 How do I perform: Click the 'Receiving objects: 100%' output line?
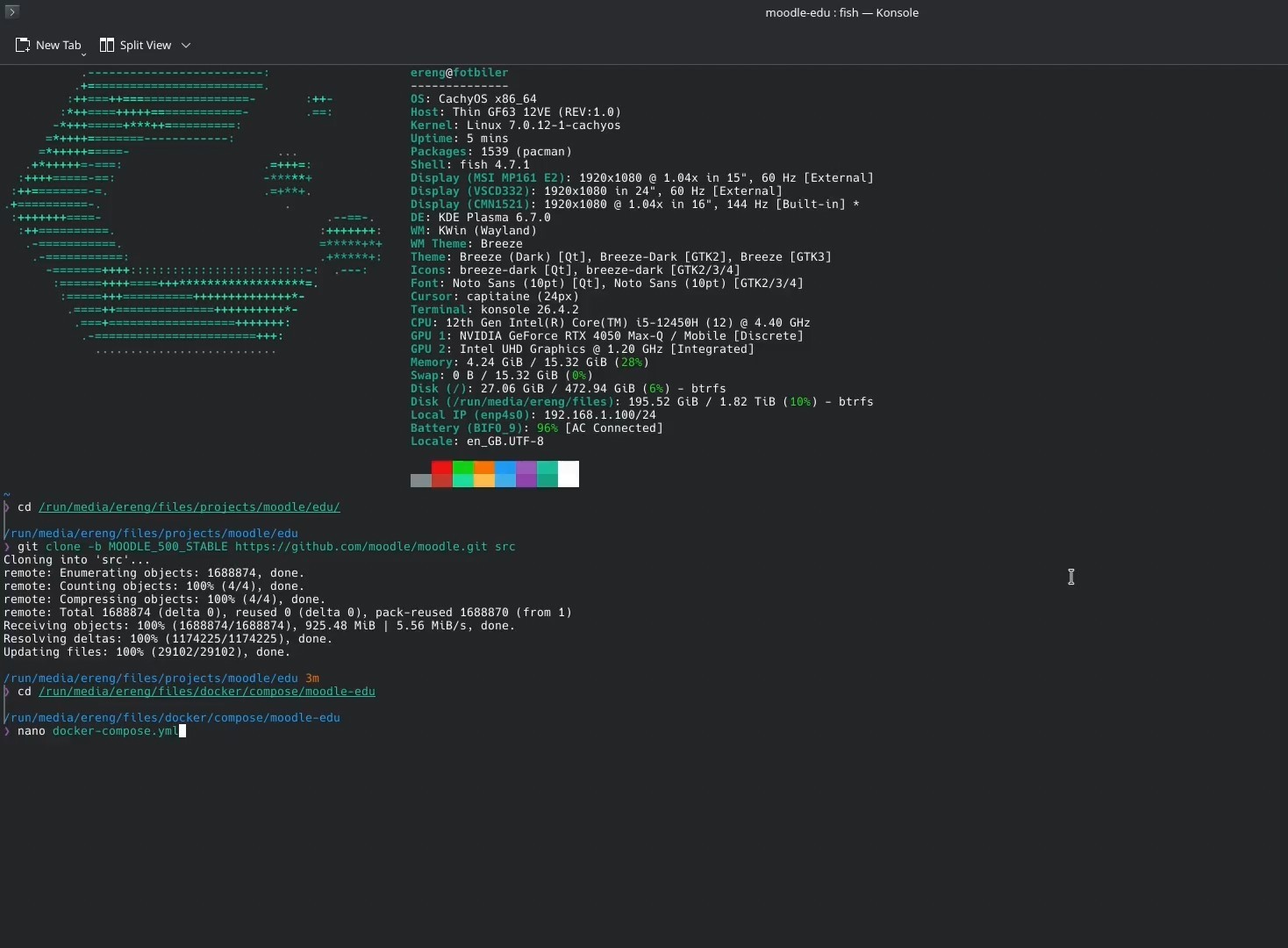coord(260,625)
